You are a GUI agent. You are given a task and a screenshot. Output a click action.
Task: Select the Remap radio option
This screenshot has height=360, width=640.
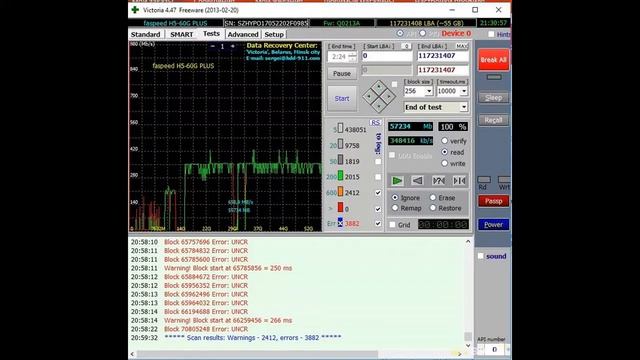(395, 208)
